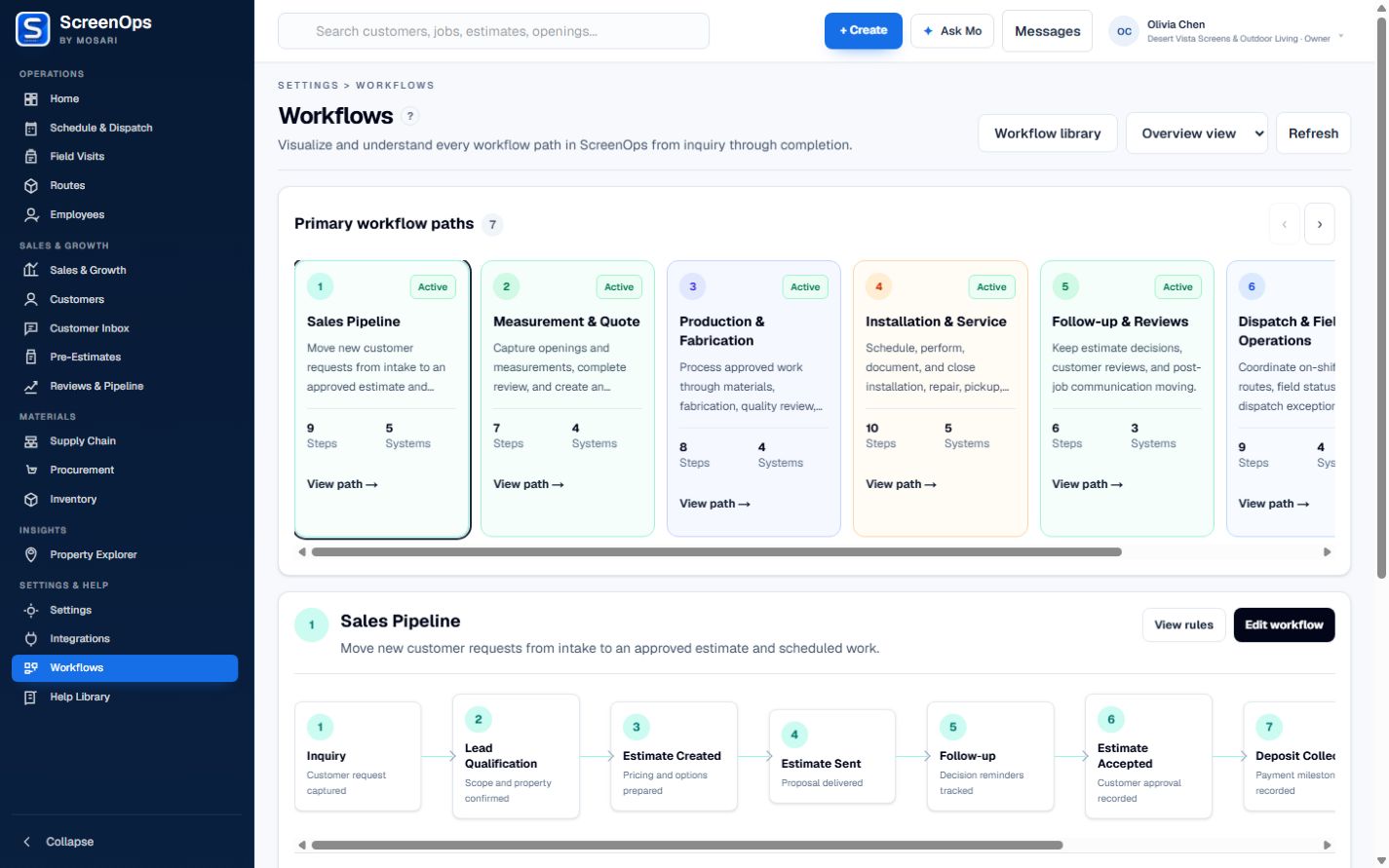
Task: Click the Routes cube icon
Action: pyautogui.click(x=31, y=186)
